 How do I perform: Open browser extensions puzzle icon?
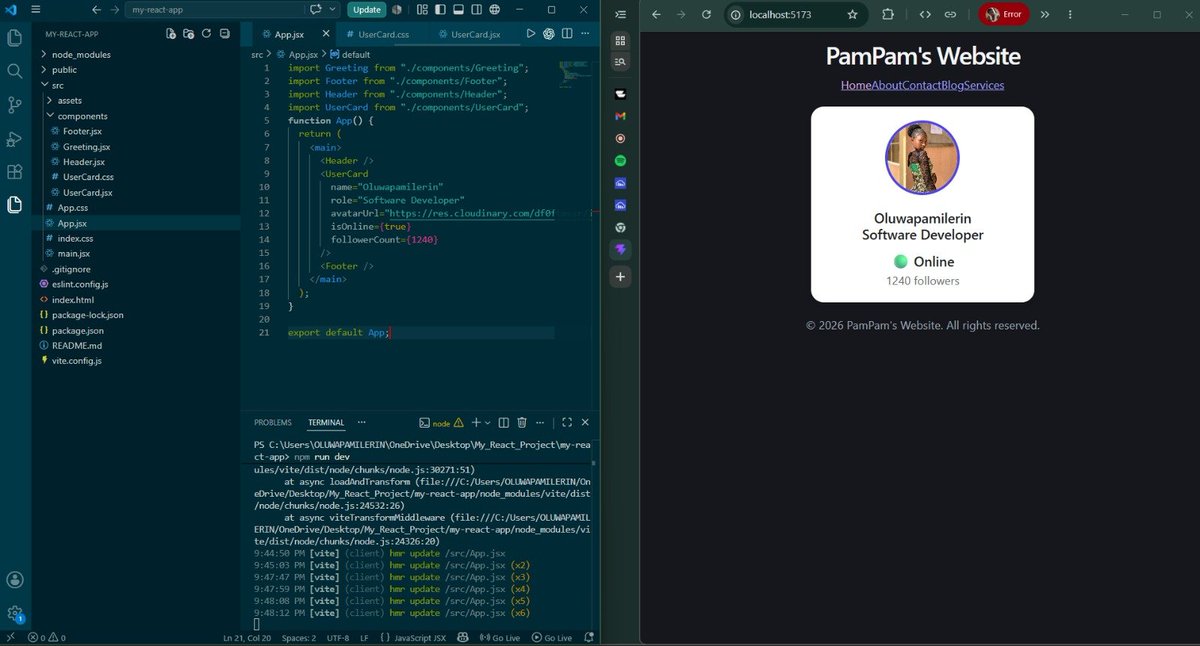(888, 15)
